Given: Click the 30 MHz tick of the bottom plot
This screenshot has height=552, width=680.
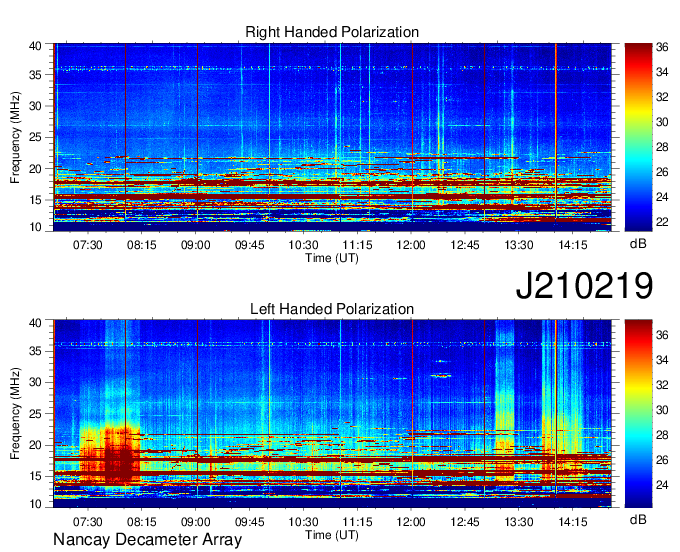Looking at the screenshot, I should point(35,382).
